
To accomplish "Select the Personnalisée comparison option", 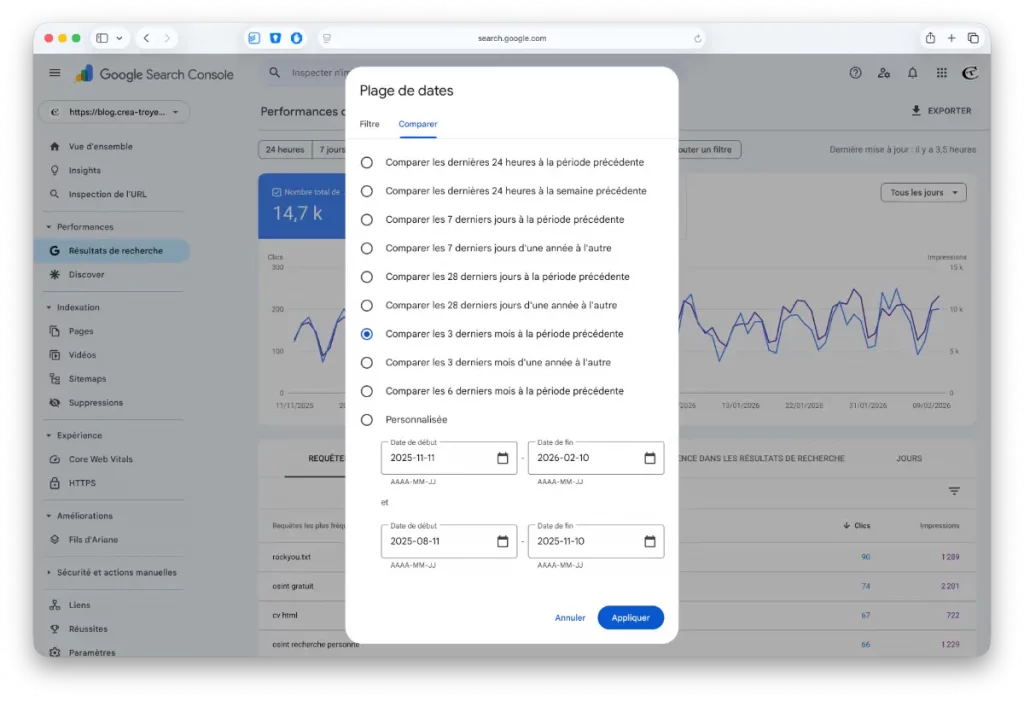I will (368, 419).
